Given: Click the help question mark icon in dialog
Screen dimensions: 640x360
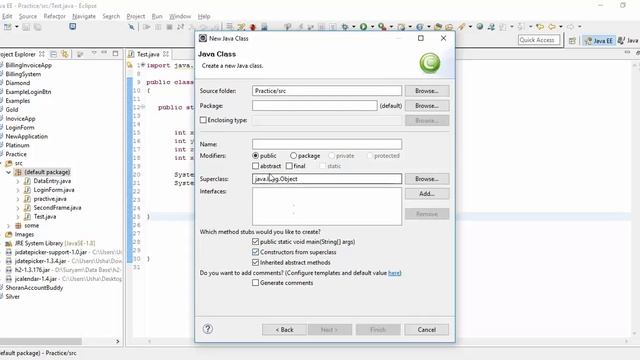Looking at the screenshot, I should click(x=208, y=329).
